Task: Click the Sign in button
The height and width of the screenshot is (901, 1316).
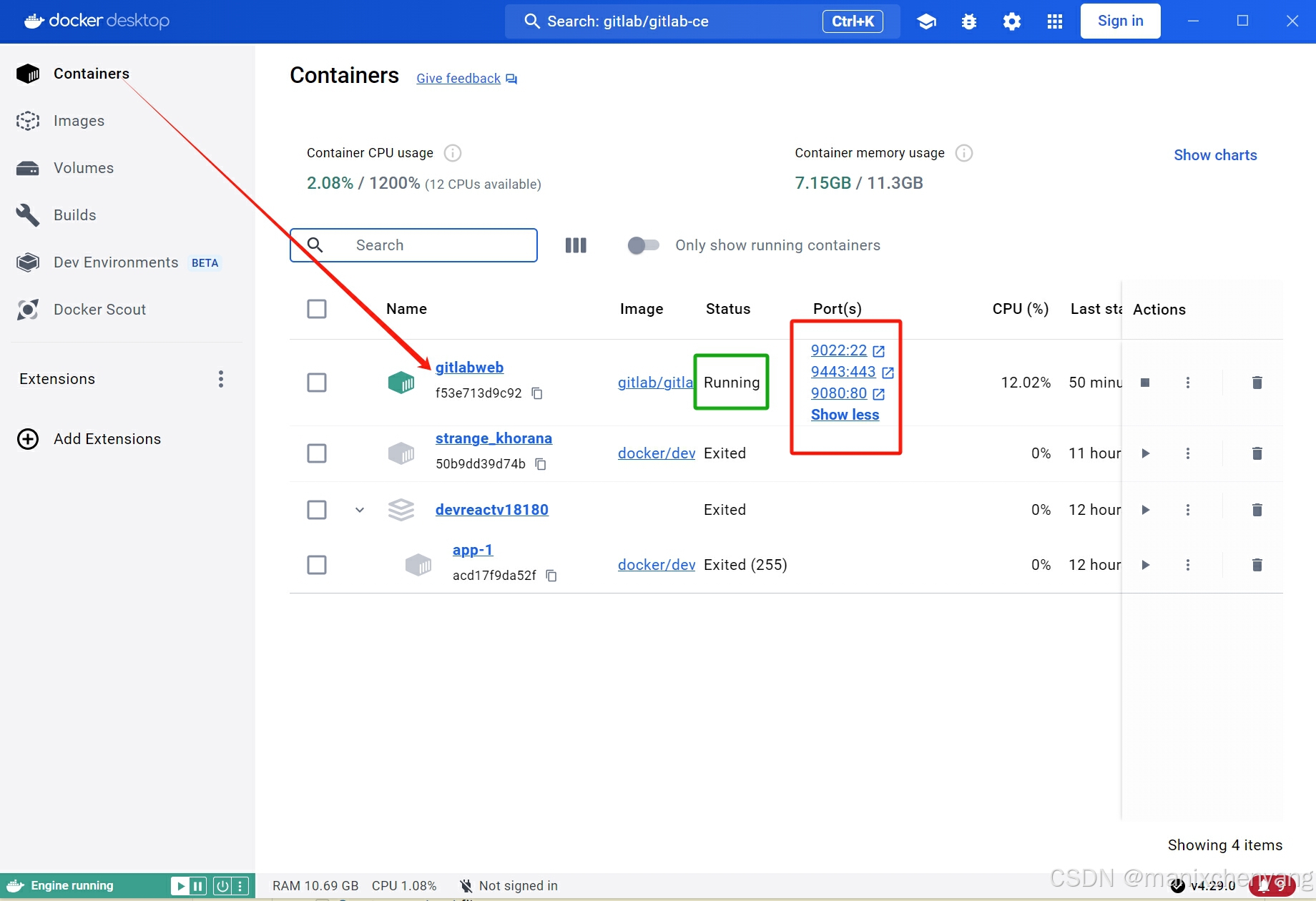Action: click(x=1120, y=21)
